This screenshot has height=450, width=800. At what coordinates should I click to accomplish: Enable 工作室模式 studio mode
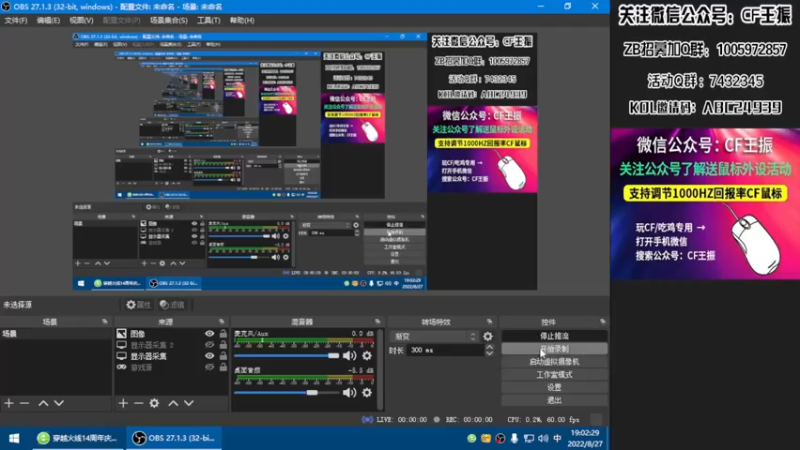point(554,374)
